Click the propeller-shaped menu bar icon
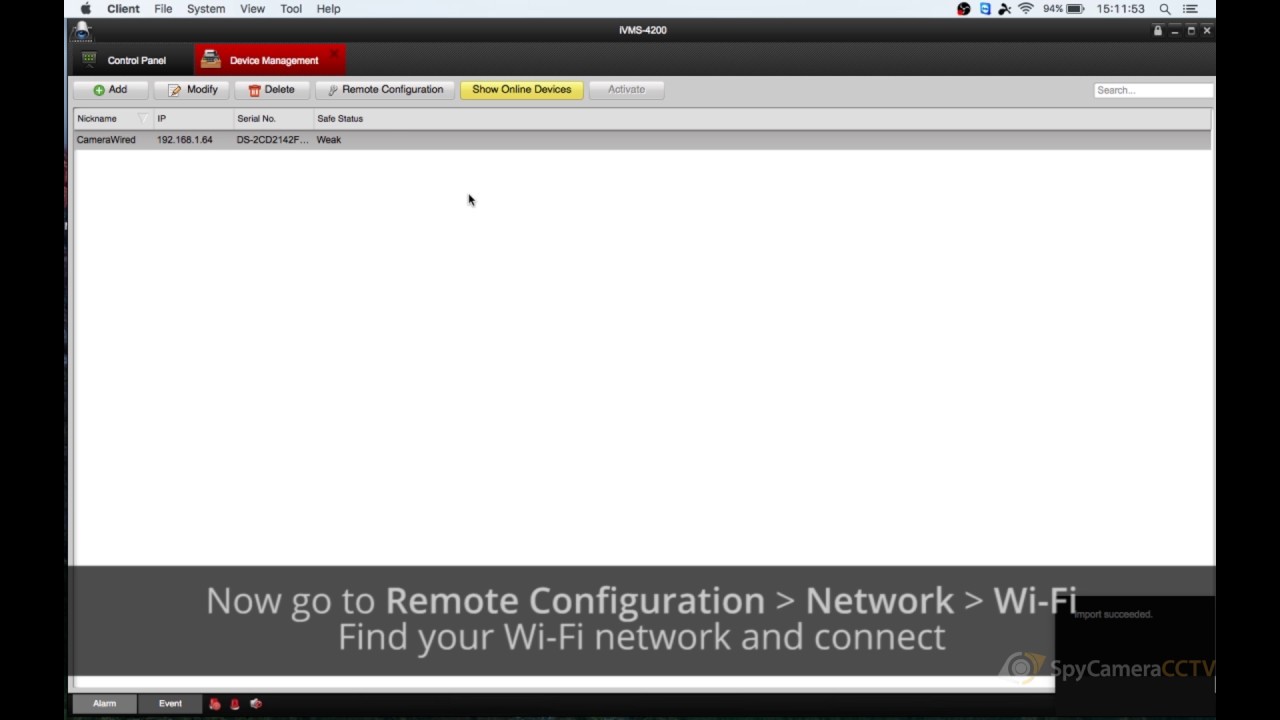Viewport: 1280px width, 720px height. pos(1005,9)
